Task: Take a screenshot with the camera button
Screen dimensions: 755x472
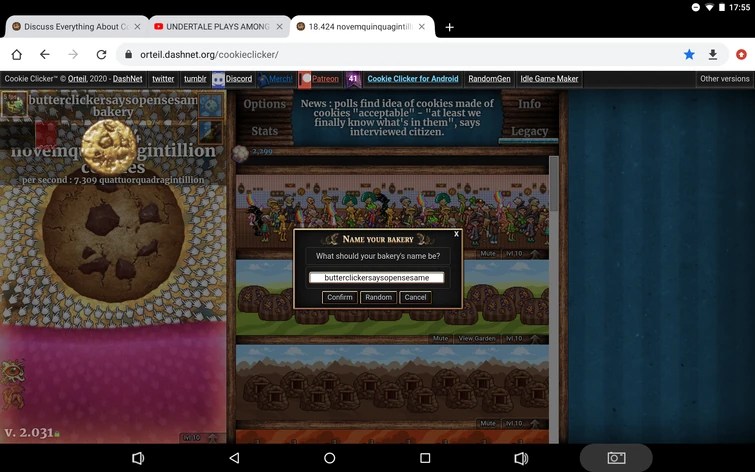Action: (x=616, y=458)
